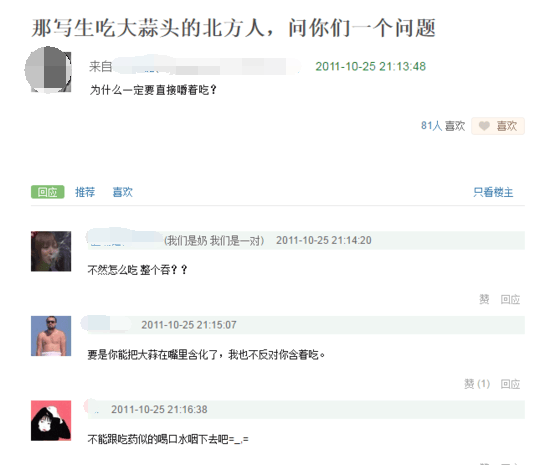The width and height of the screenshot is (550, 465).
Task: Switch to the 推荐 tab
Action: [x=85, y=192]
